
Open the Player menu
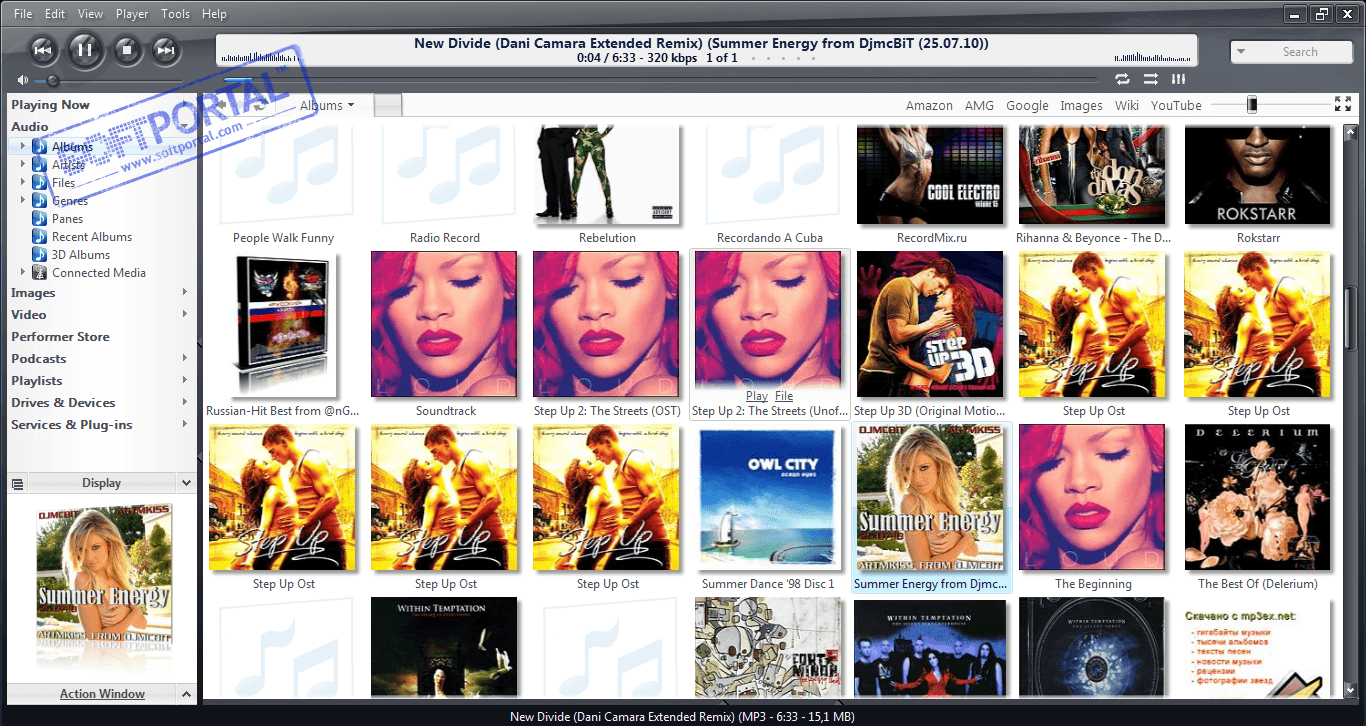tap(132, 14)
